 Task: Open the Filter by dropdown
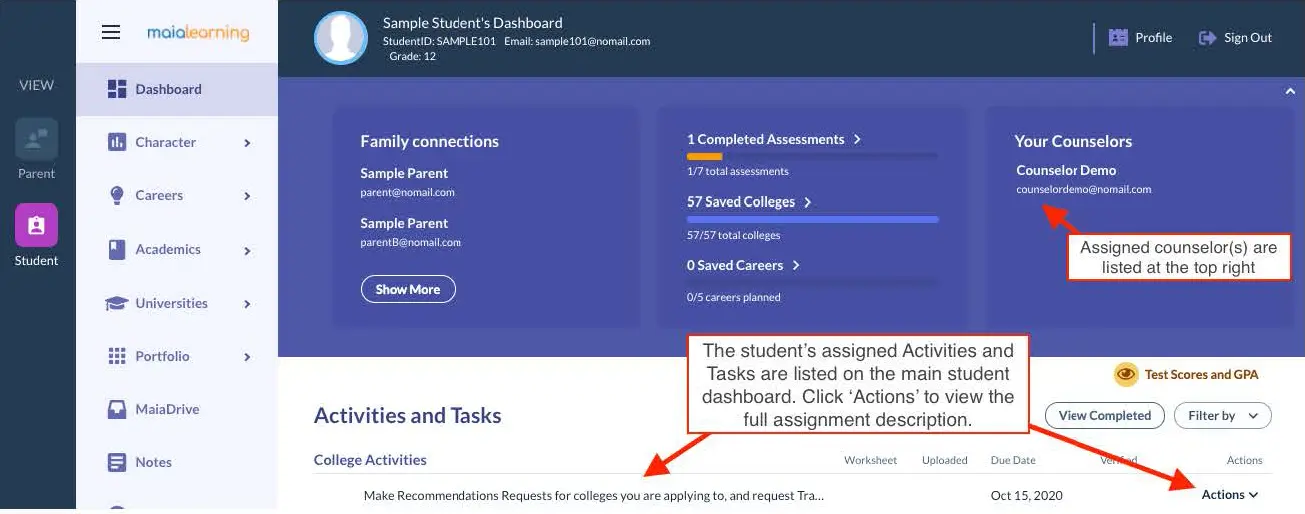[x=1223, y=415]
